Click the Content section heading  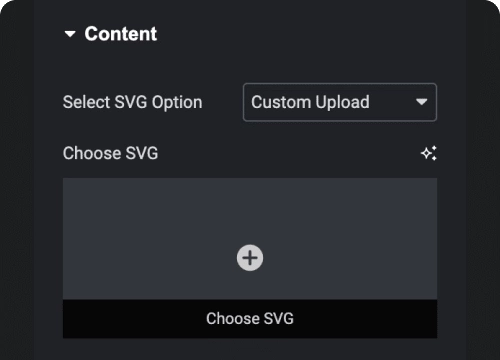click(111, 34)
